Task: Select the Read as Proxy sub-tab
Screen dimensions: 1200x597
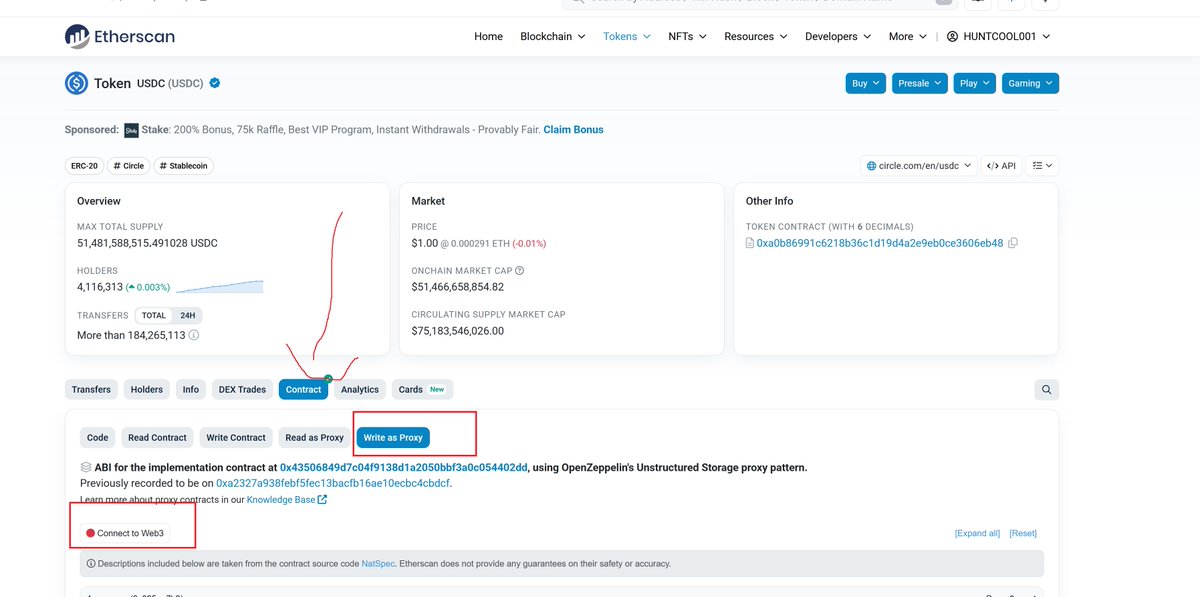Action: (x=315, y=438)
